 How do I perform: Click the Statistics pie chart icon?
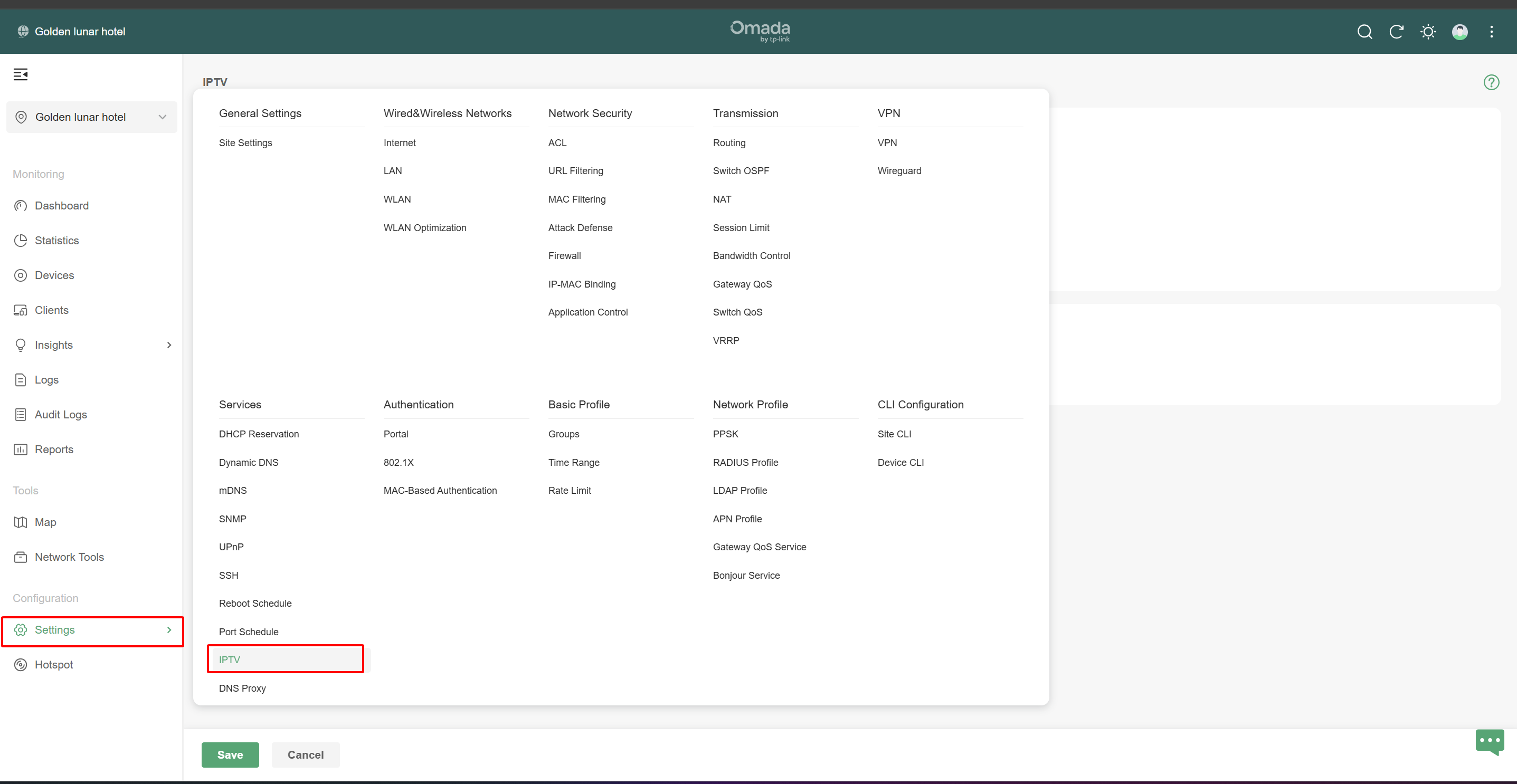pos(21,240)
